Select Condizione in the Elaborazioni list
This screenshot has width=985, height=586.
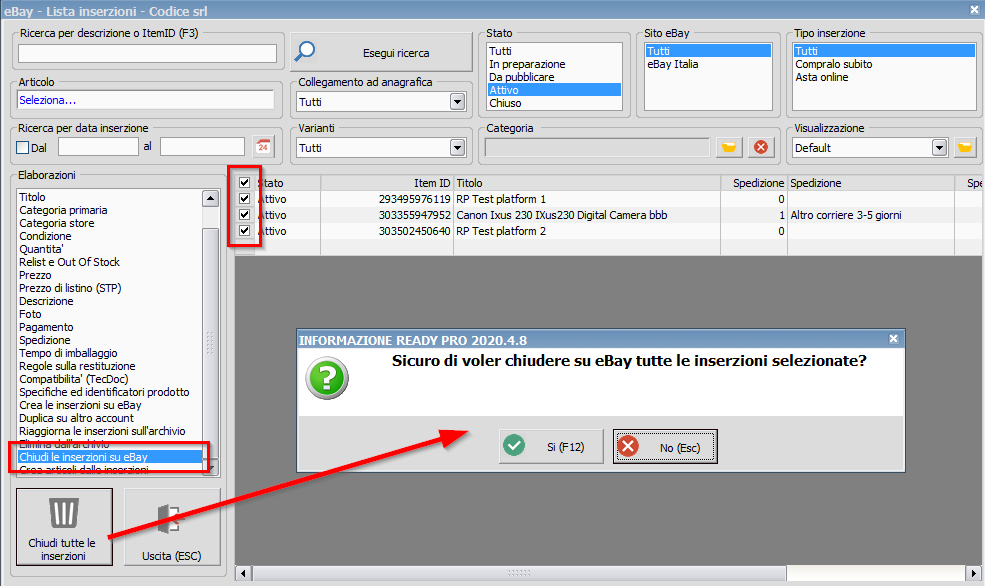click(109, 236)
